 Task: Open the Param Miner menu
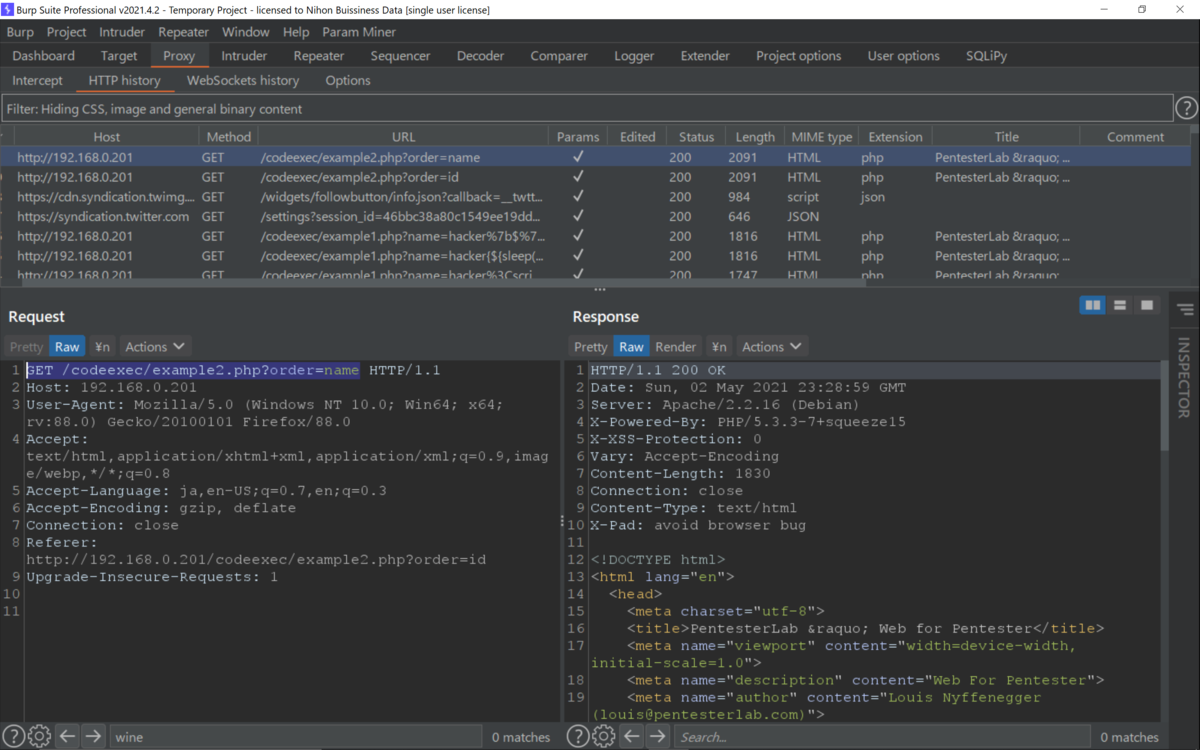click(x=359, y=32)
